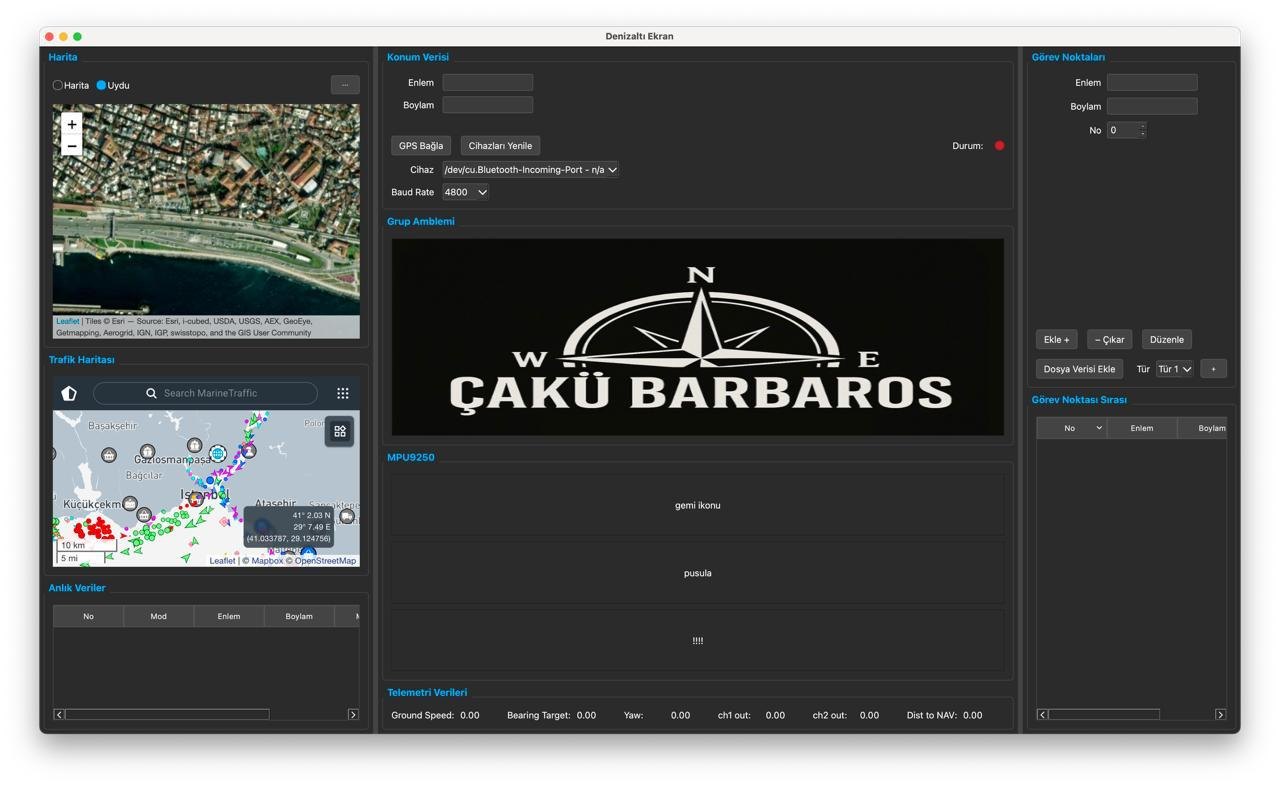Click the Anlık Veriler horizontal scrollbar
This screenshot has width=1280, height=786.
(206, 714)
